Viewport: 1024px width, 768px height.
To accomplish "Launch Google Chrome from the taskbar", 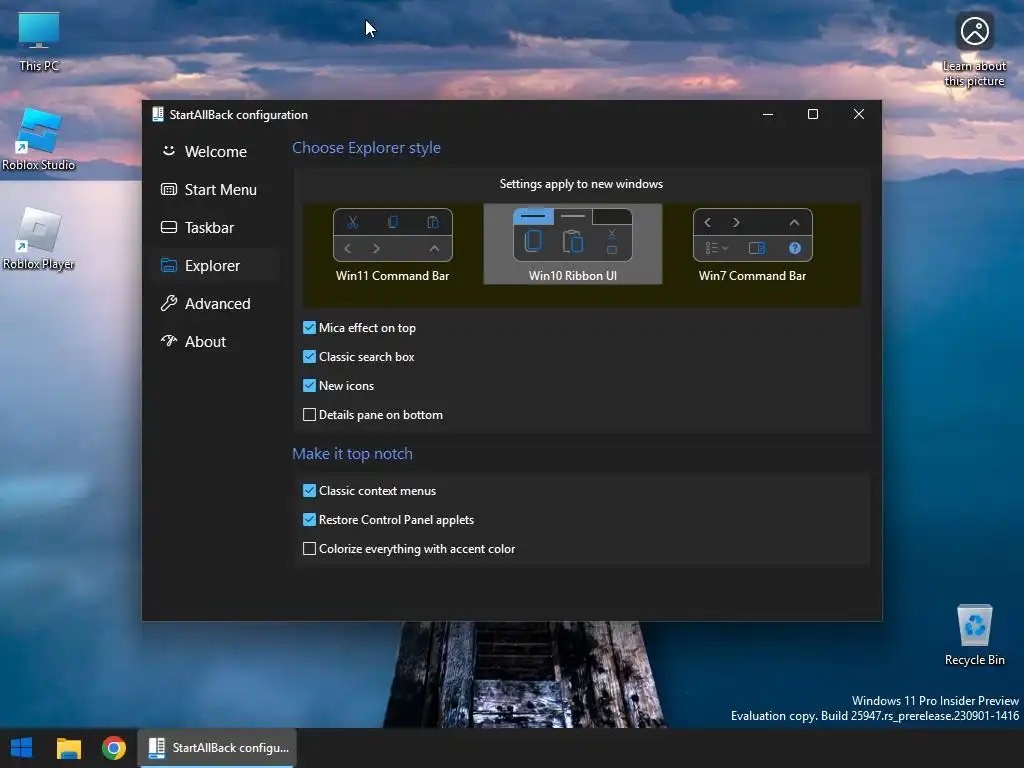I will (114, 748).
